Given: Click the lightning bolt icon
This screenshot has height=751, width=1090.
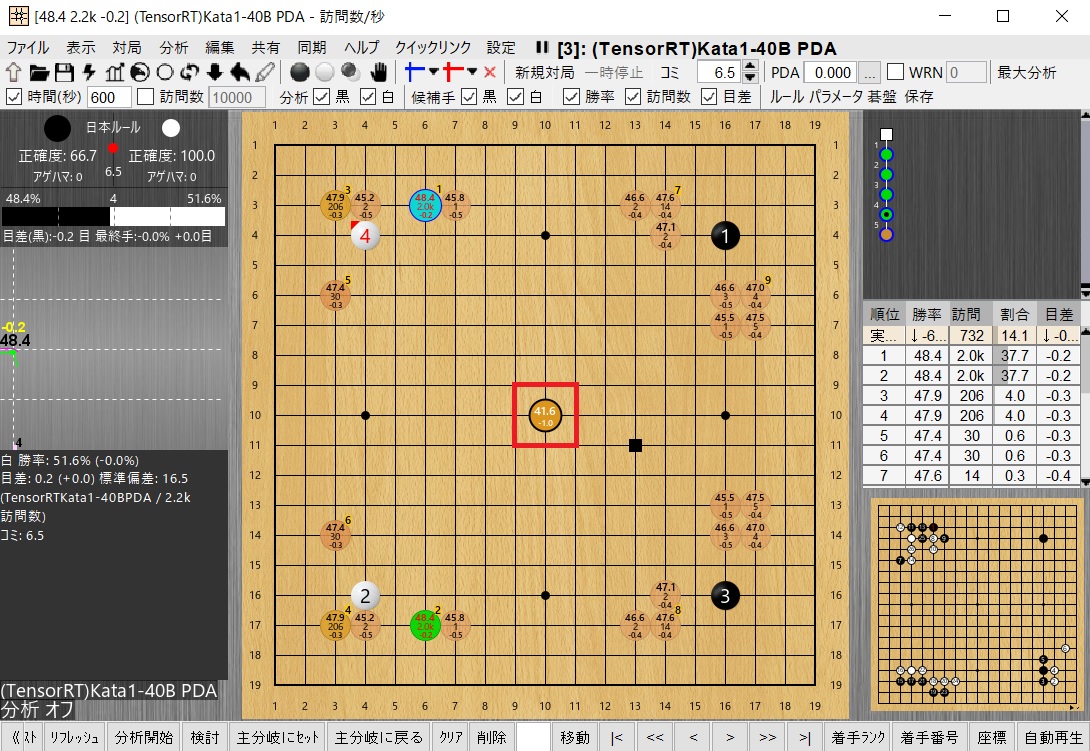Looking at the screenshot, I should [x=89, y=72].
